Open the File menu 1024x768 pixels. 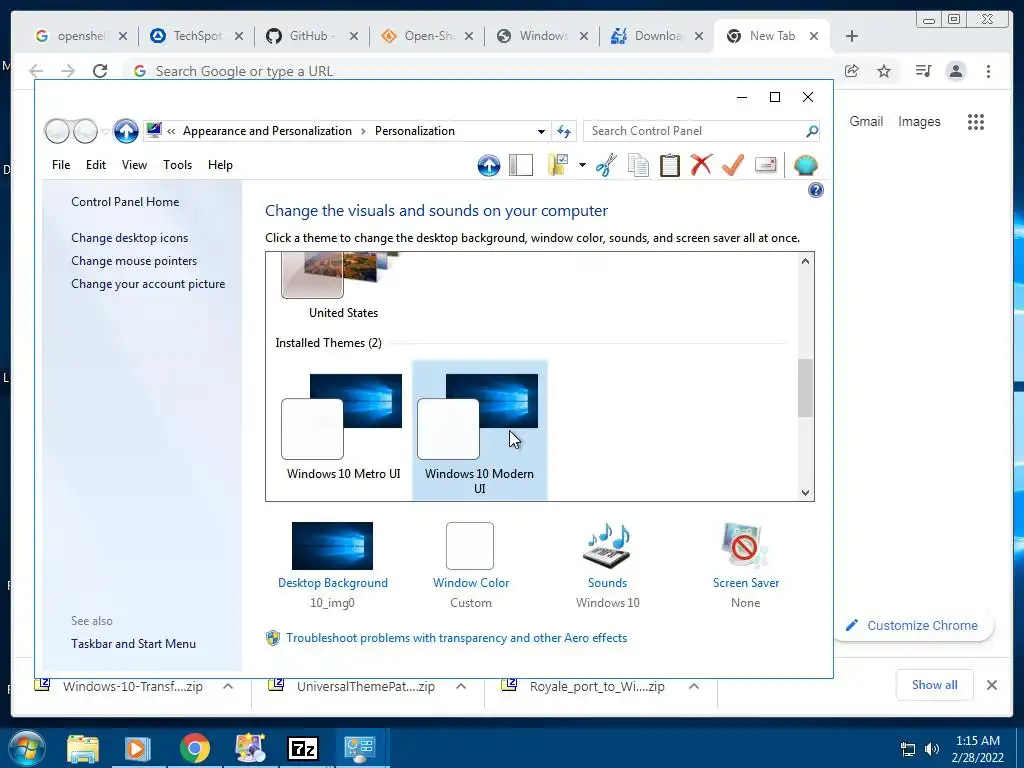point(61,165)
